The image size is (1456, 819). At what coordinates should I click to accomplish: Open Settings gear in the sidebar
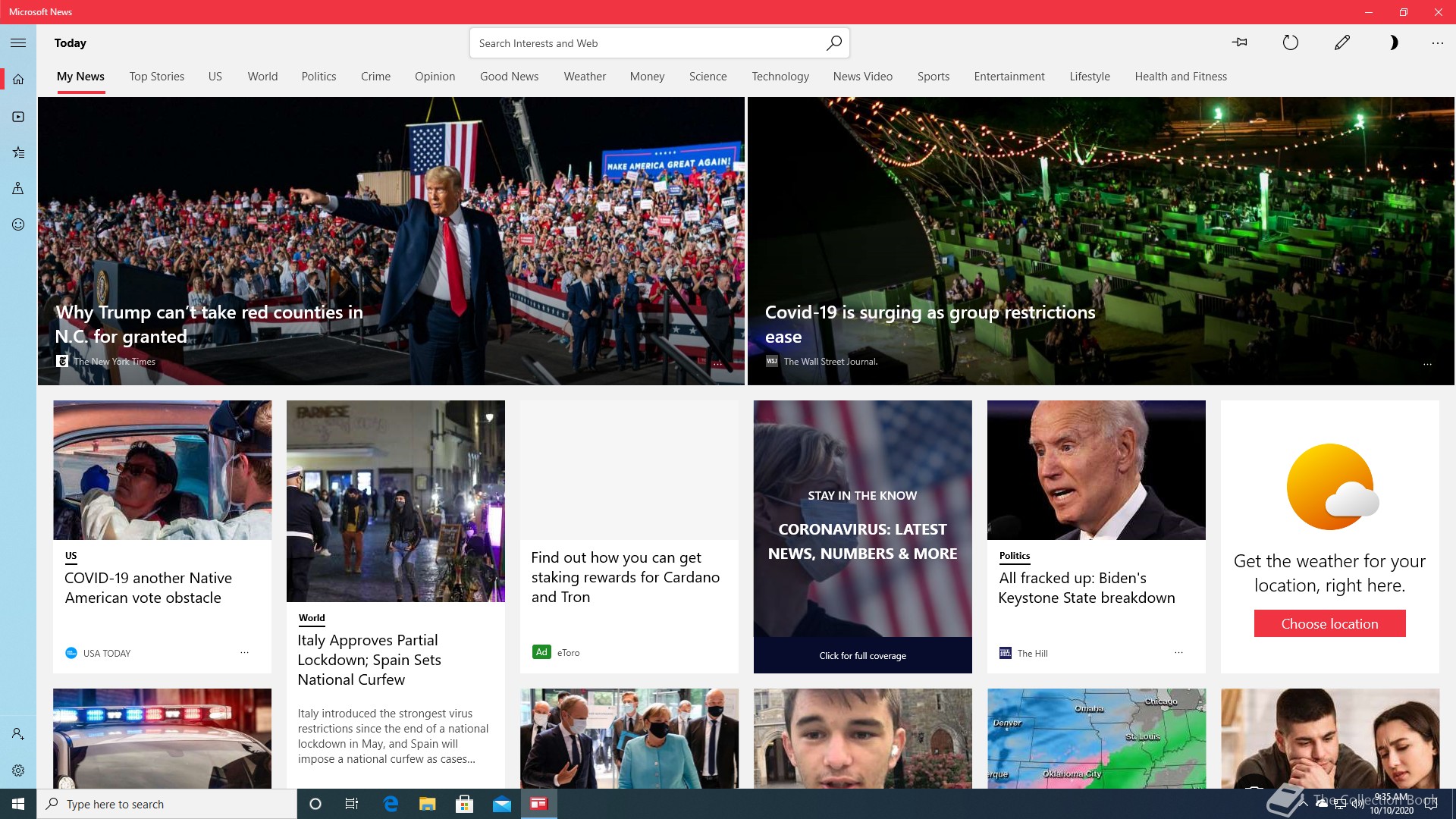[18, 770]
